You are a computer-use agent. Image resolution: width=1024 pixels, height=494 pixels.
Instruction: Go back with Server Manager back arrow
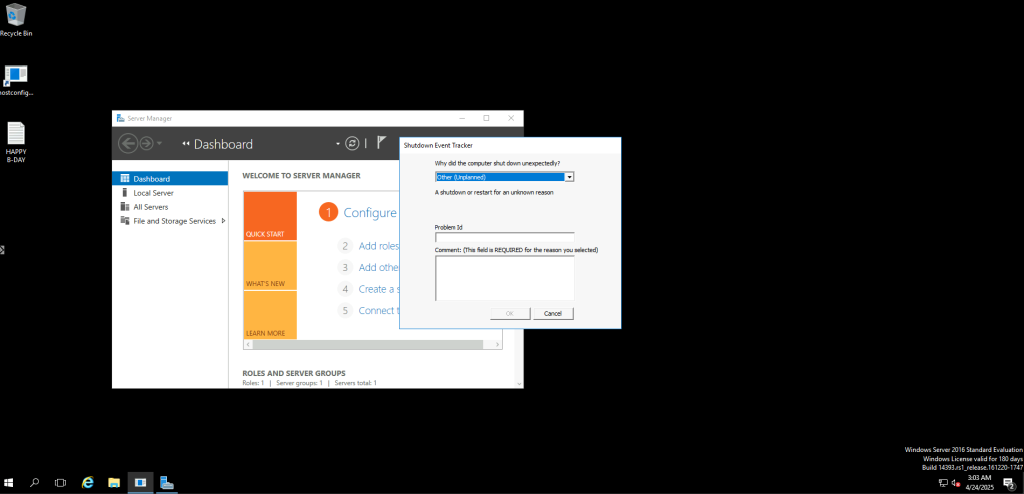(x=128, y=144)
